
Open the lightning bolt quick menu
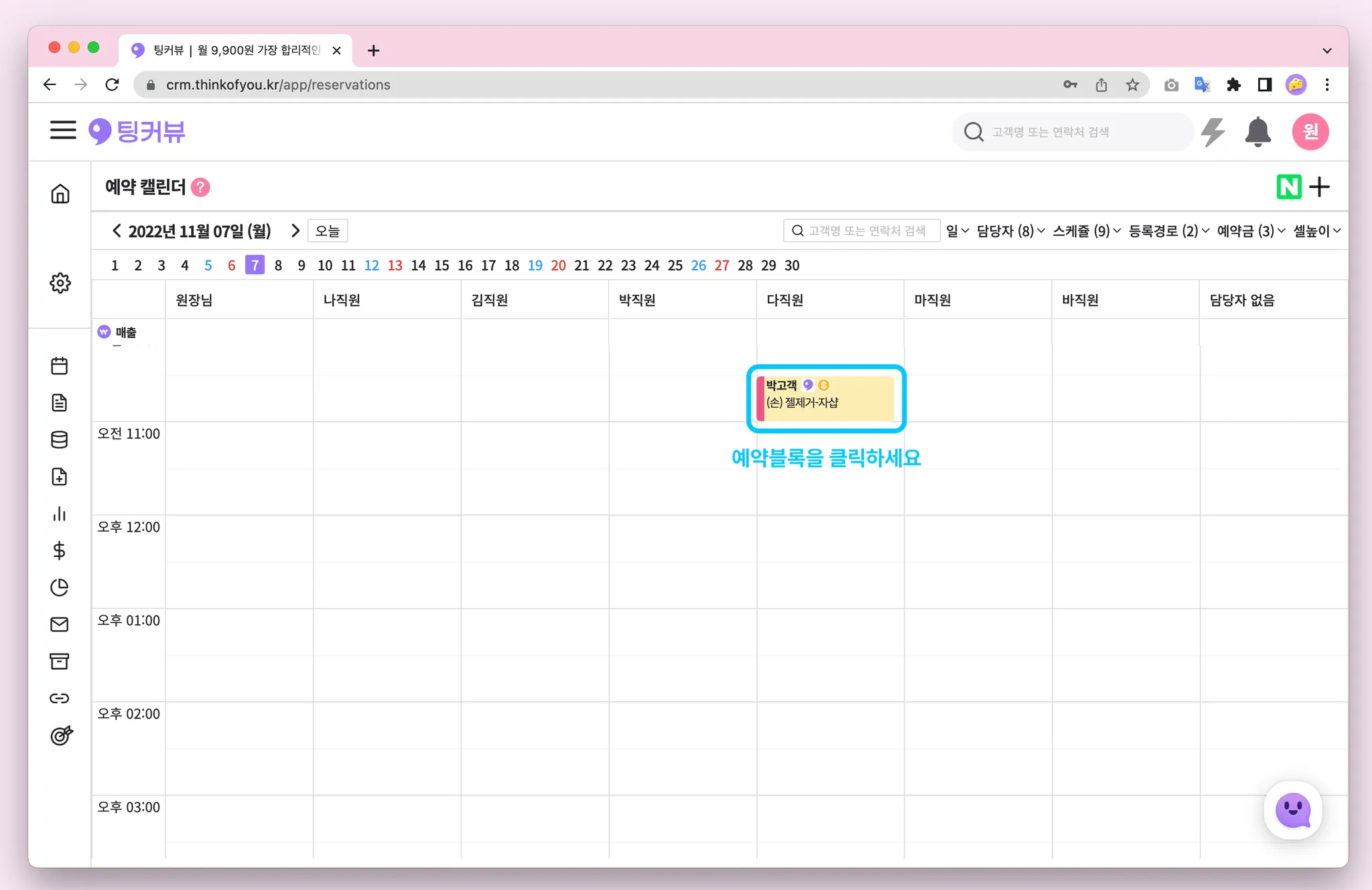point(1213,132)
